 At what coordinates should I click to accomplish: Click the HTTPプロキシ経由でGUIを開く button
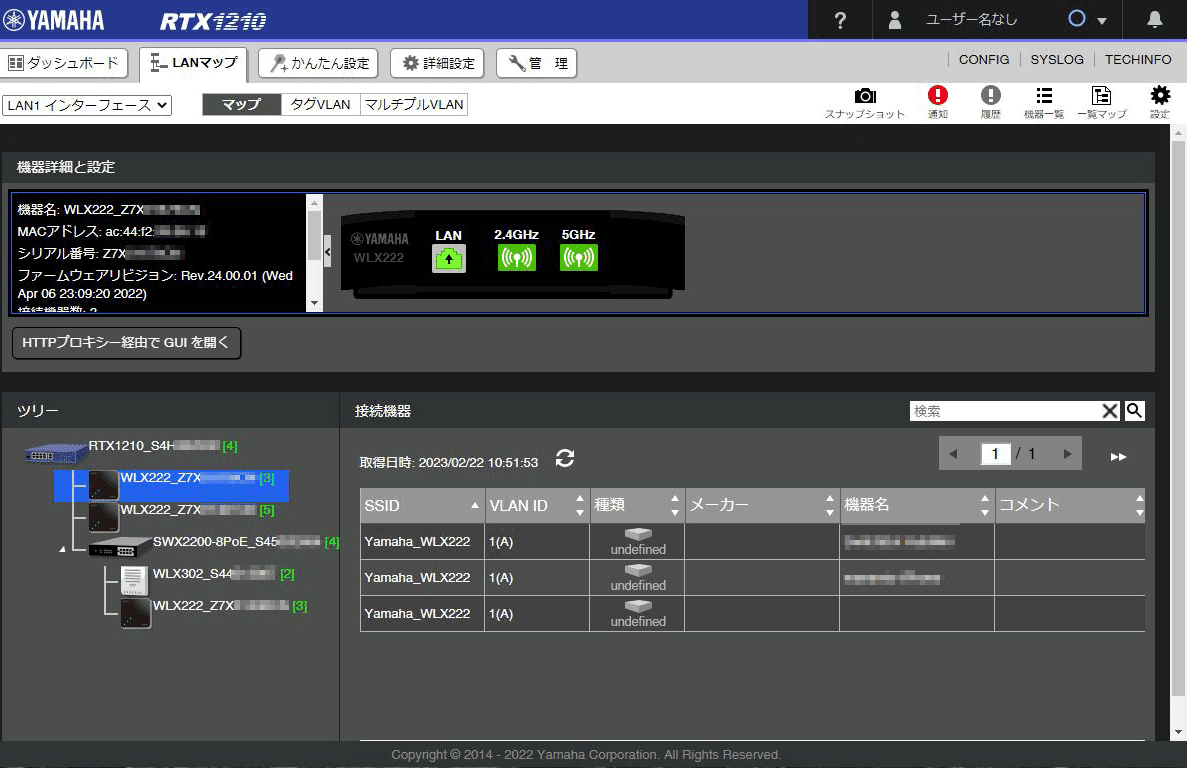(x=126, y=343)
